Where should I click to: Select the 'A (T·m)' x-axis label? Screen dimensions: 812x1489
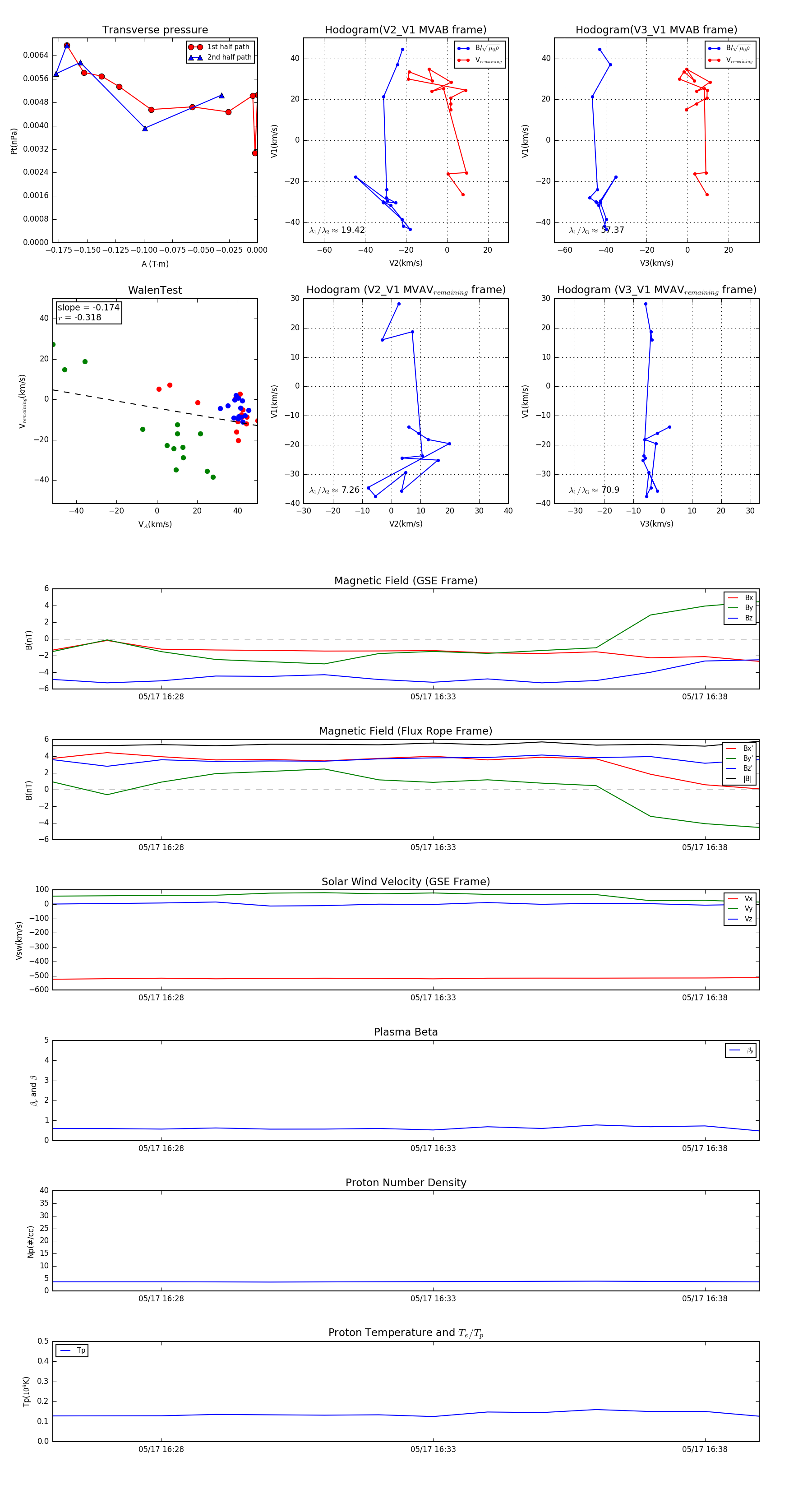tap(155, 264)
